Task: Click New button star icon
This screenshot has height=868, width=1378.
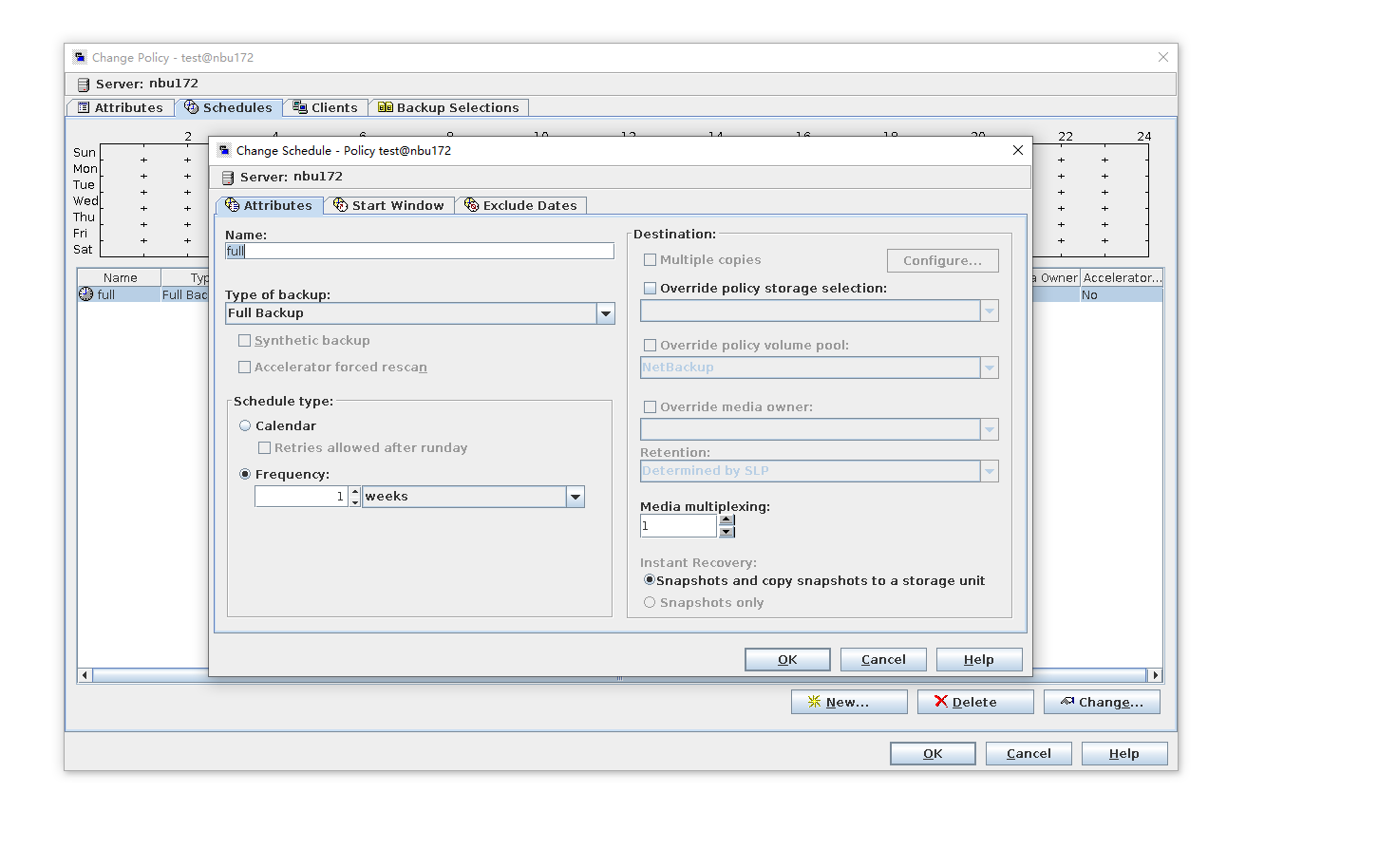Action: [814, 702]
